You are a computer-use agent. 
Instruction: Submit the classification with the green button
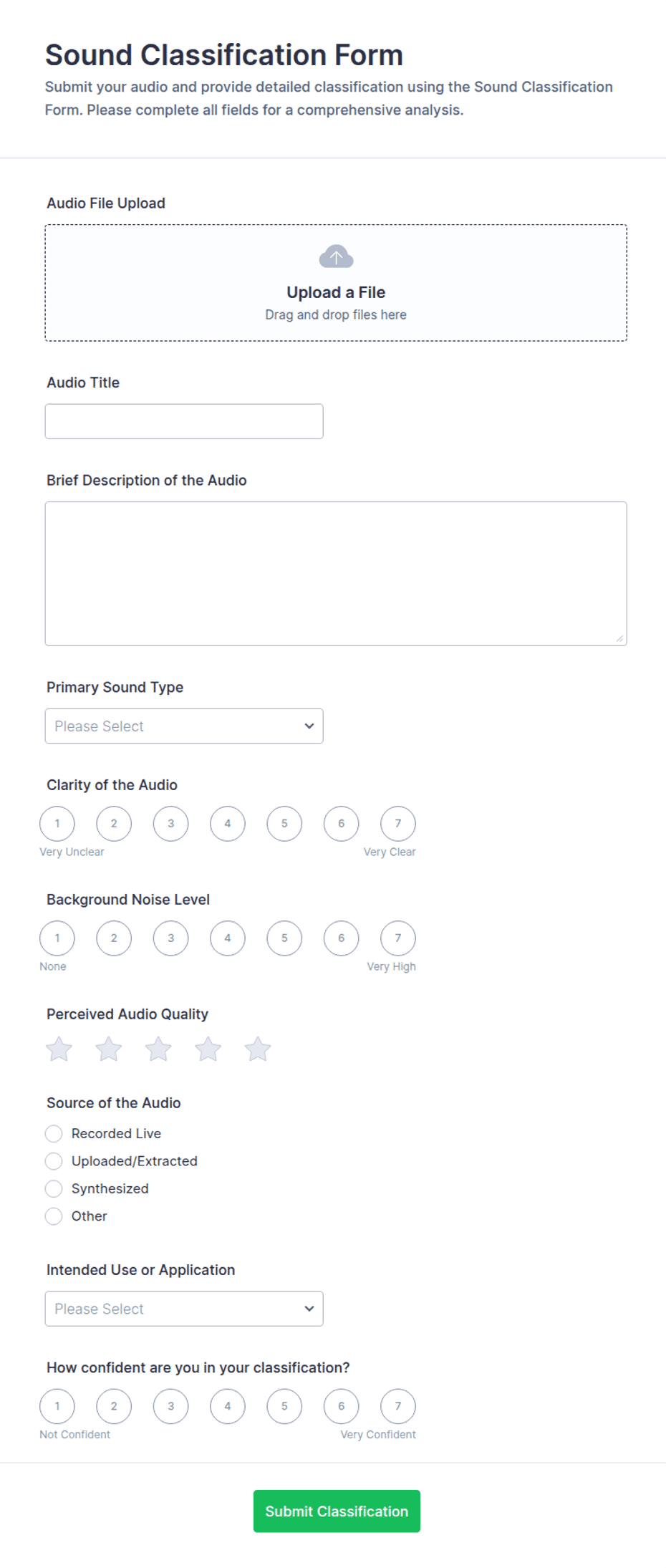pos(337,1511)
